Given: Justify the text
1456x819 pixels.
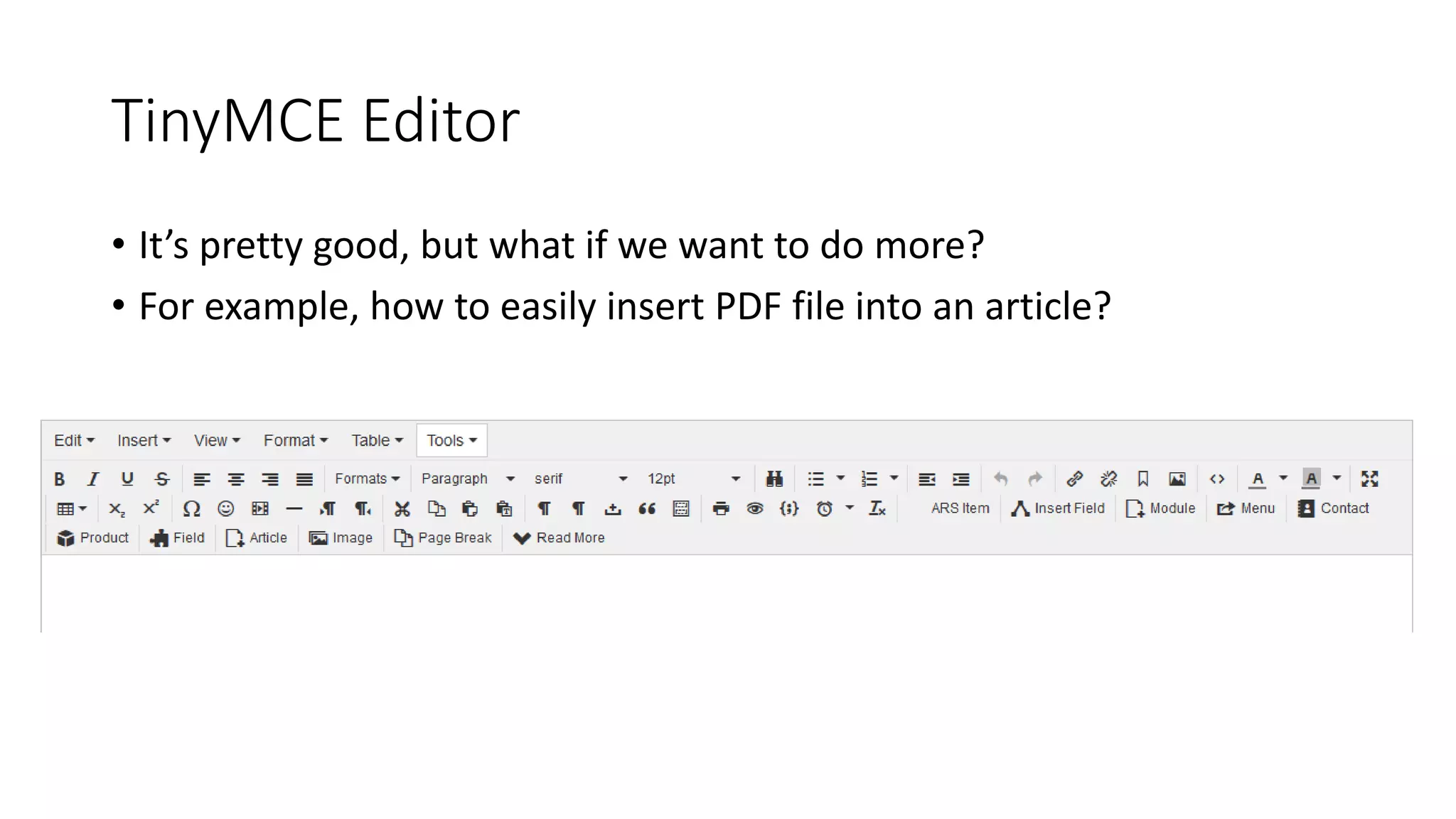Looking at the screenshot, I should click(304, 479).
